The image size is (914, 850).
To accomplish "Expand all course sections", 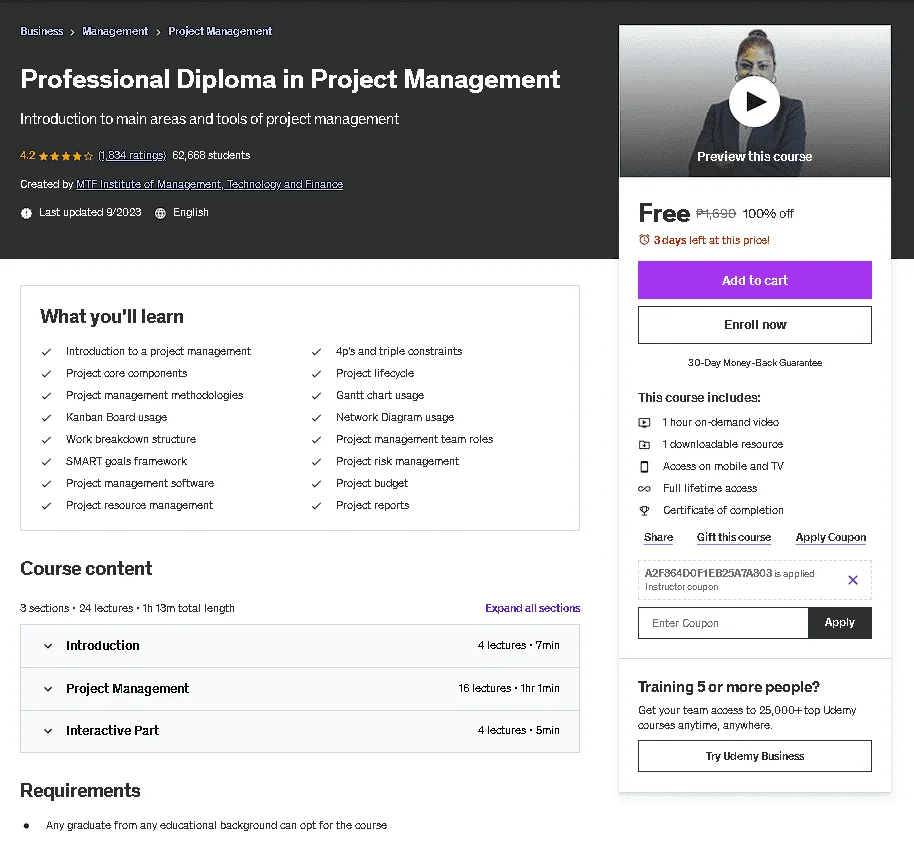I will [x=532, y=608].
